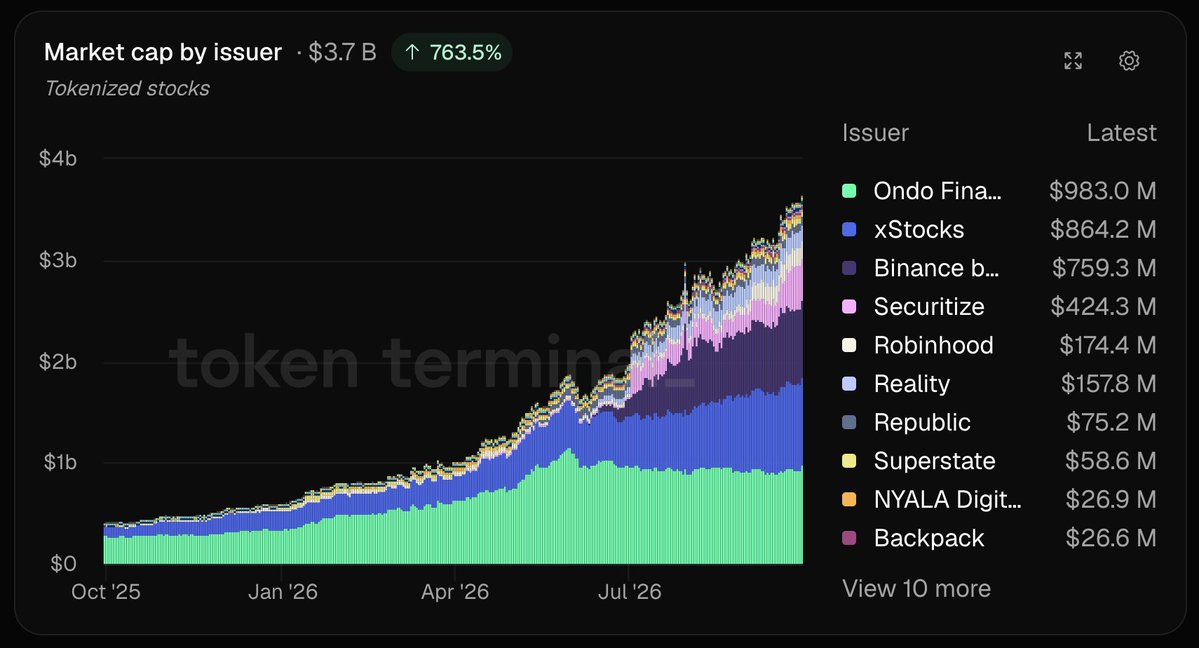Select NYALA Digit... issuer label

(947, 499)
